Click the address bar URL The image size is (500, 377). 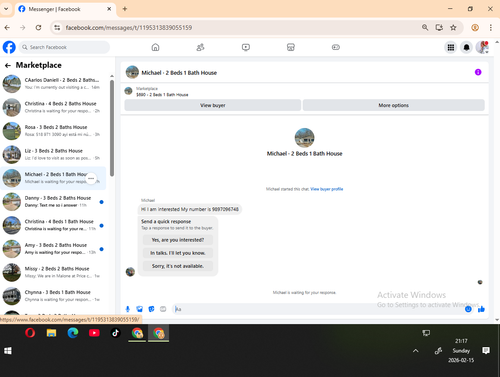click(129, 28)
